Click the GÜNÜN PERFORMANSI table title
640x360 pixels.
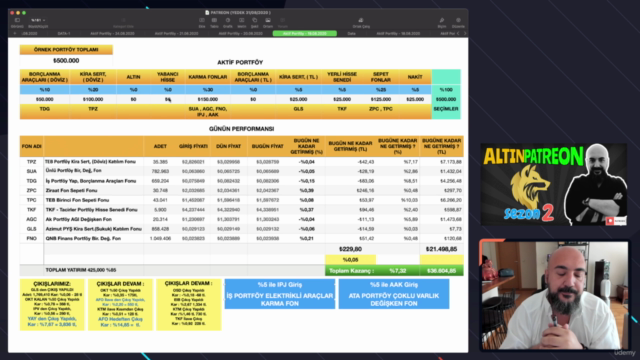tap(241, 129)
